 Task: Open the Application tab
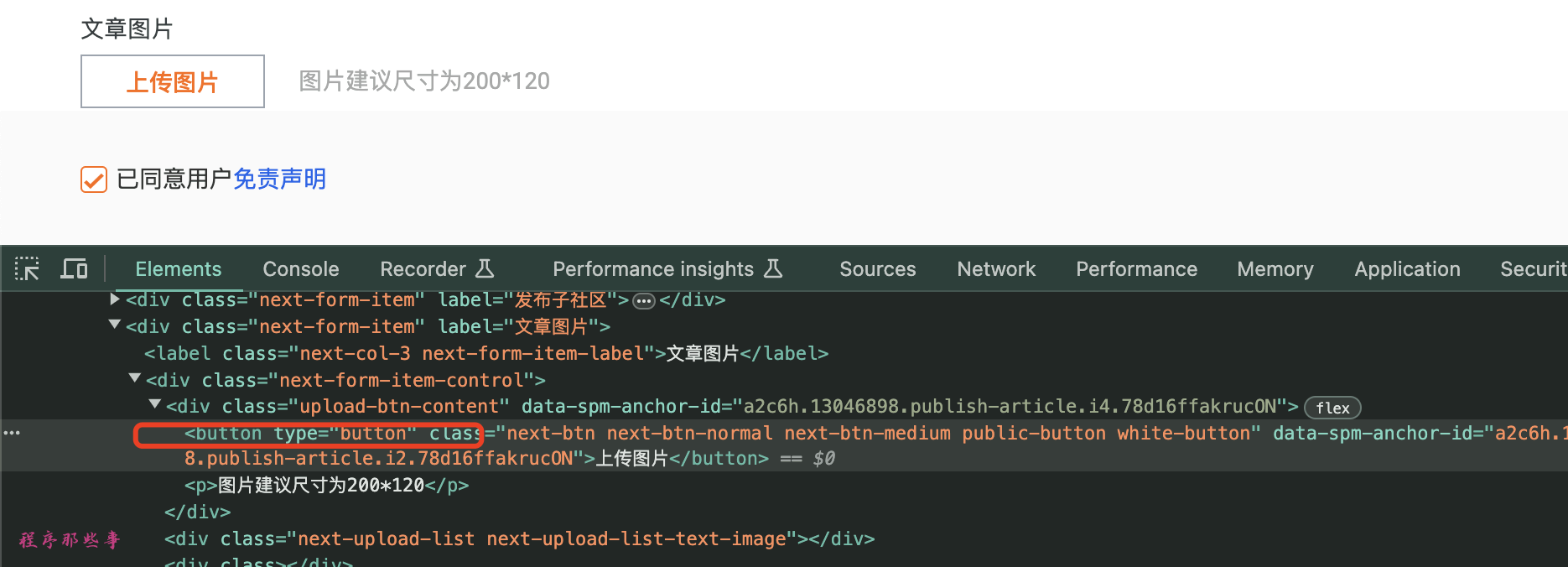(1407, 269)
